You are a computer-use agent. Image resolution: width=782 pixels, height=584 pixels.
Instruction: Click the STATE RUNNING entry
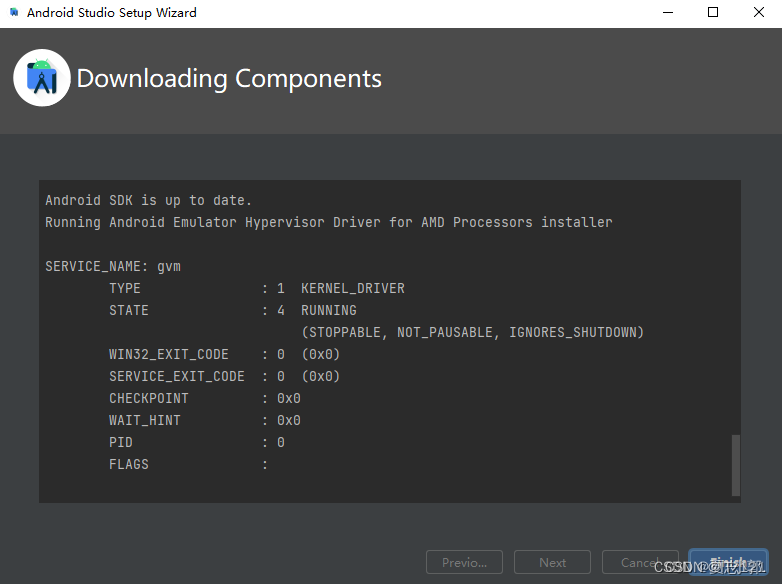coord(233,310)
